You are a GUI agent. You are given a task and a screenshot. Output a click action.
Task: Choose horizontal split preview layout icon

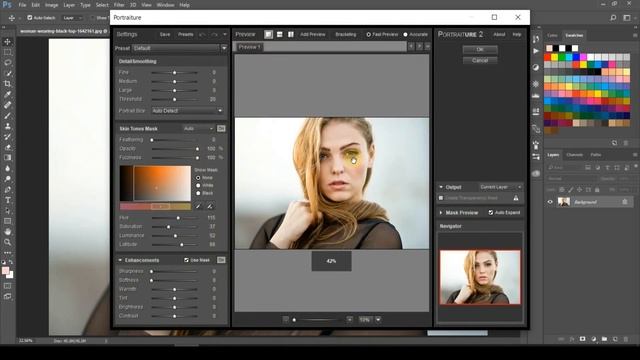coord(280,34)
